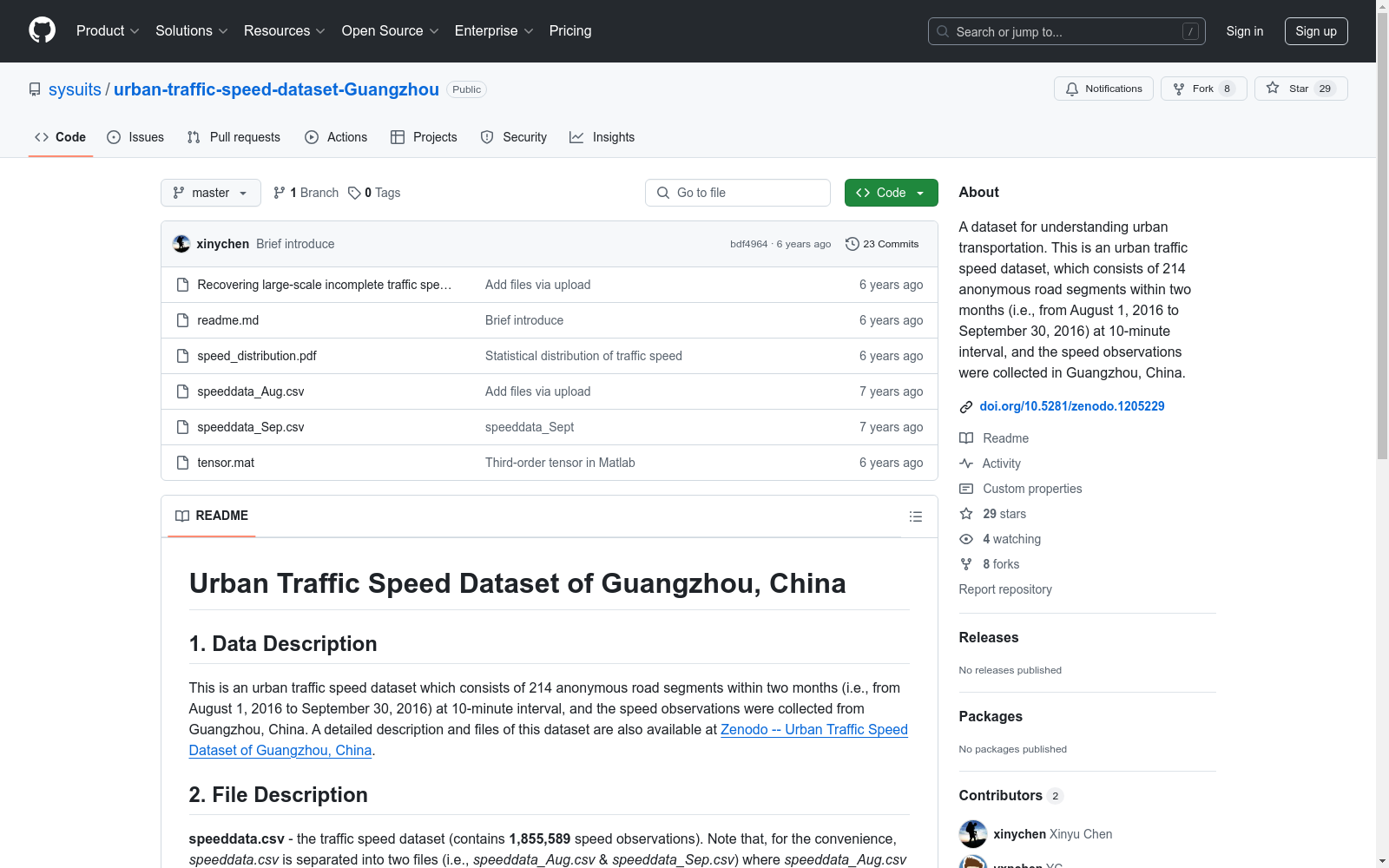Click the Search or jump to field
The width and height of the screenshot is (1389, 868).
tap(1067, 31)
